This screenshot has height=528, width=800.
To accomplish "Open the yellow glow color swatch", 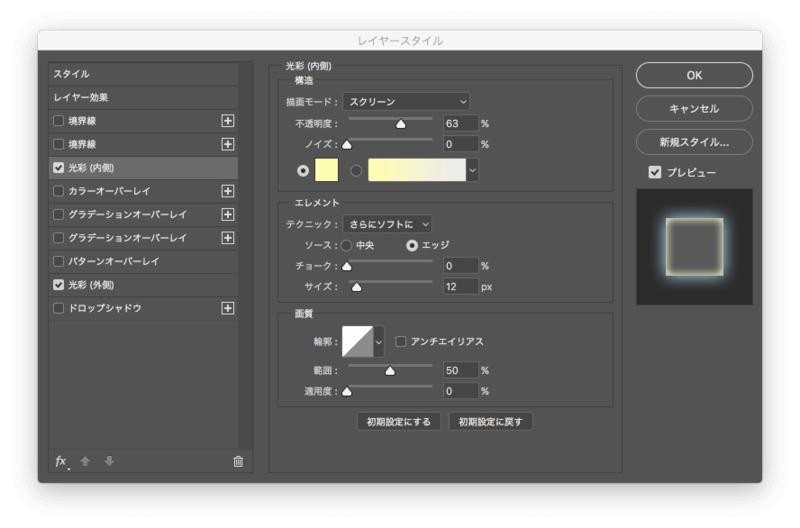I will (x=327, y=170).
